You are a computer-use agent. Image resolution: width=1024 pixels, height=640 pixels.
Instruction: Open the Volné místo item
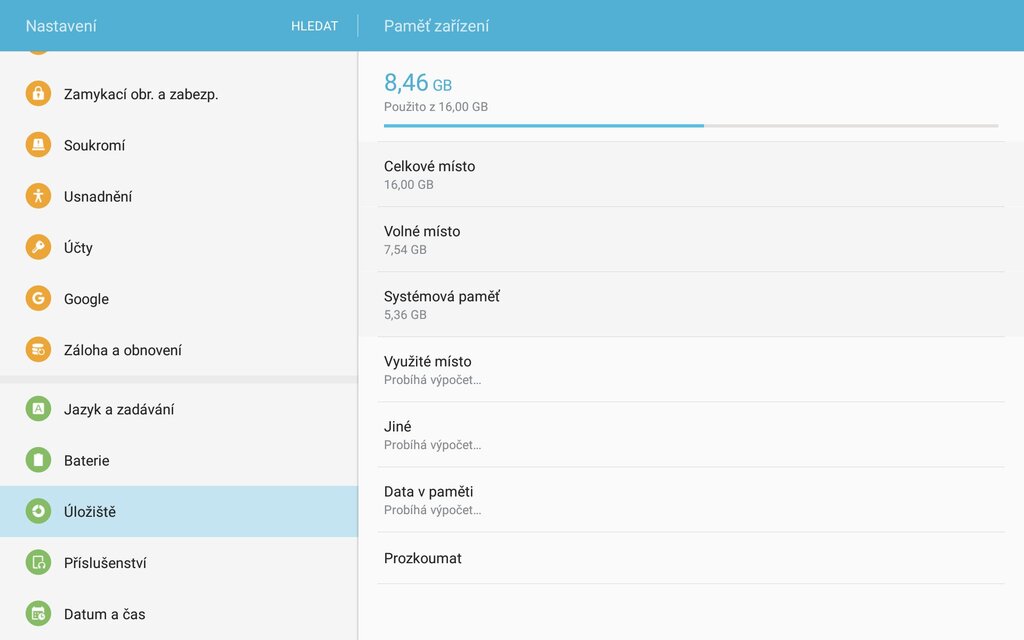click(x=690, y=239)
